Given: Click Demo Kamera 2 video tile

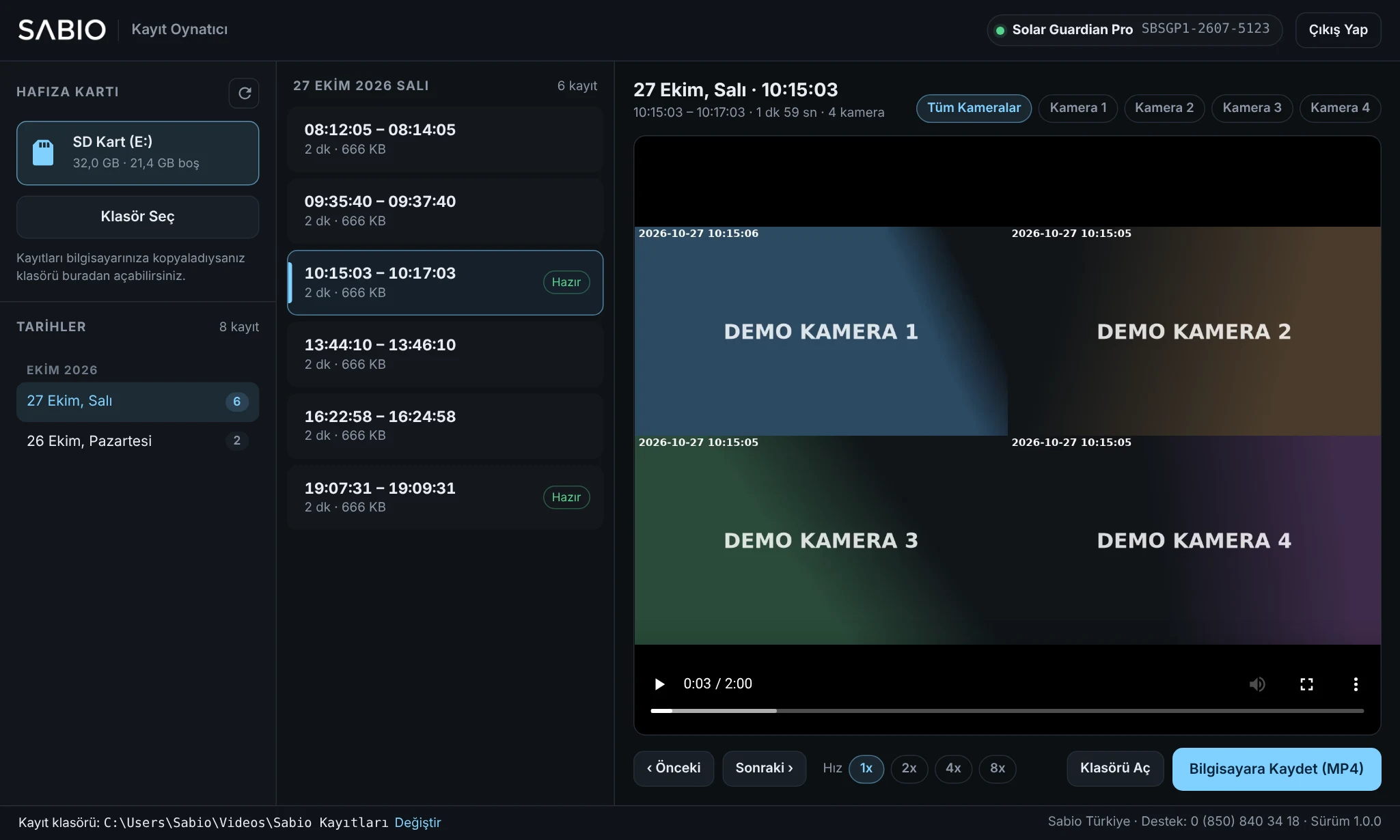Looking at the screenshot, I should pos(1194,331).
